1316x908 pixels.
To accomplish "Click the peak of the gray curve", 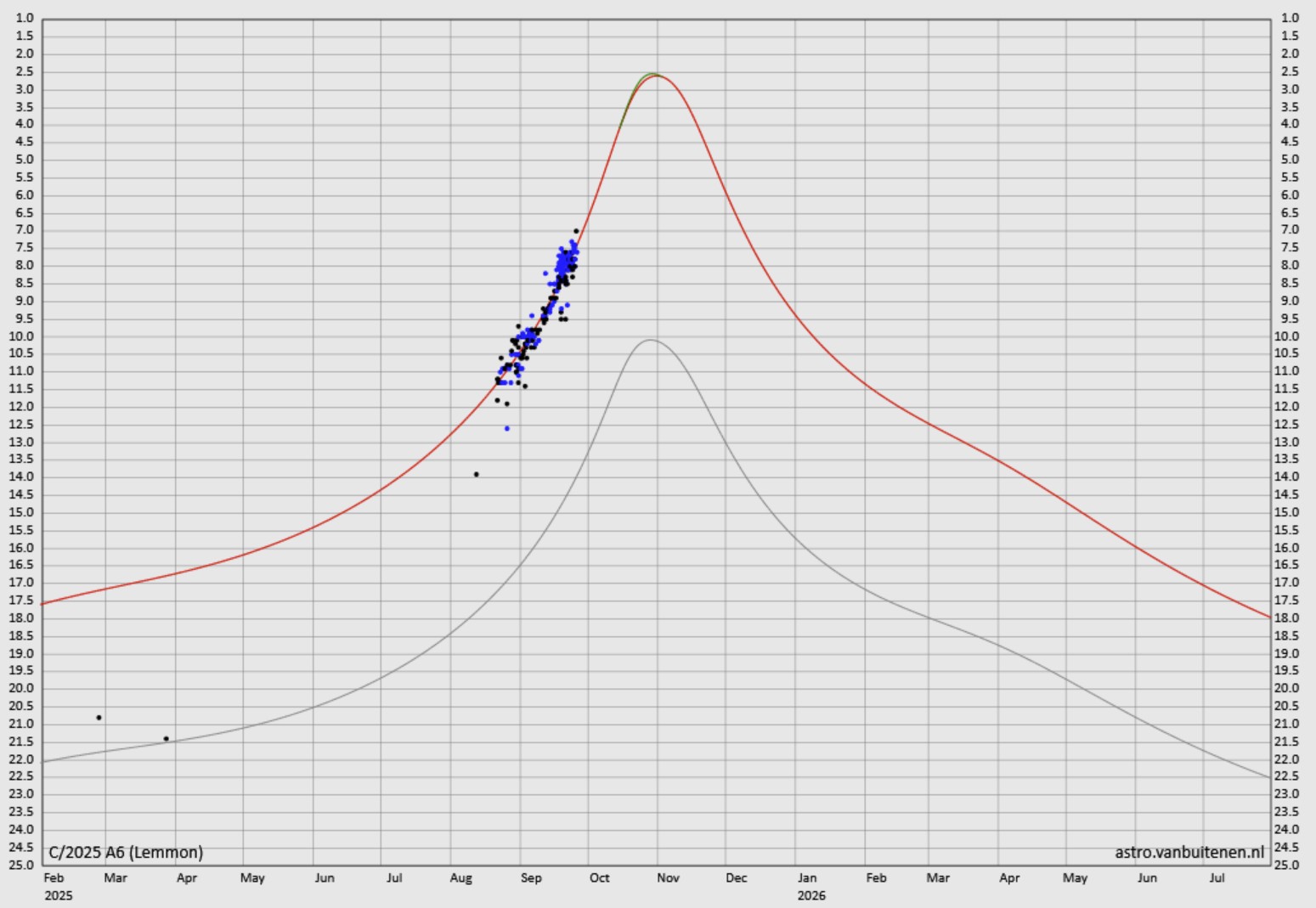I will (x=651, y=340).
